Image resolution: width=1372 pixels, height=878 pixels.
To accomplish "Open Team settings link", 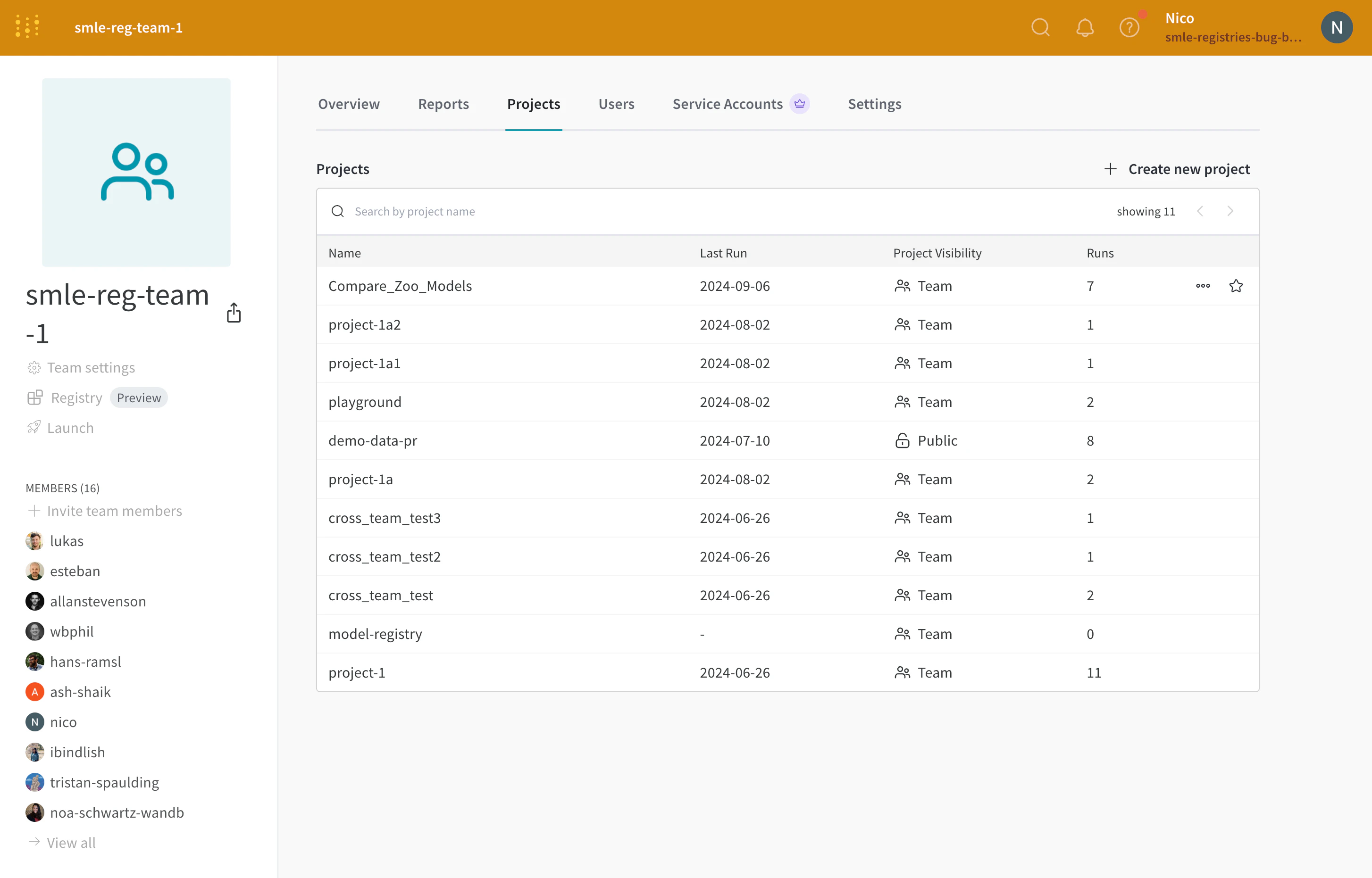I will (91, 367).
